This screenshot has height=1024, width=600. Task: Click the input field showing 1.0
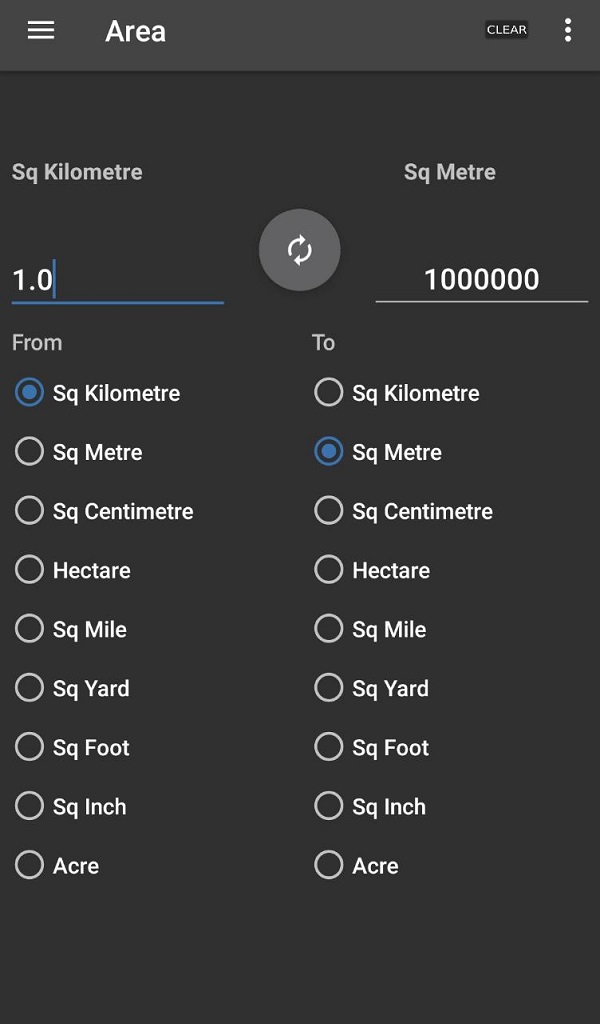(x=115, y=280)
